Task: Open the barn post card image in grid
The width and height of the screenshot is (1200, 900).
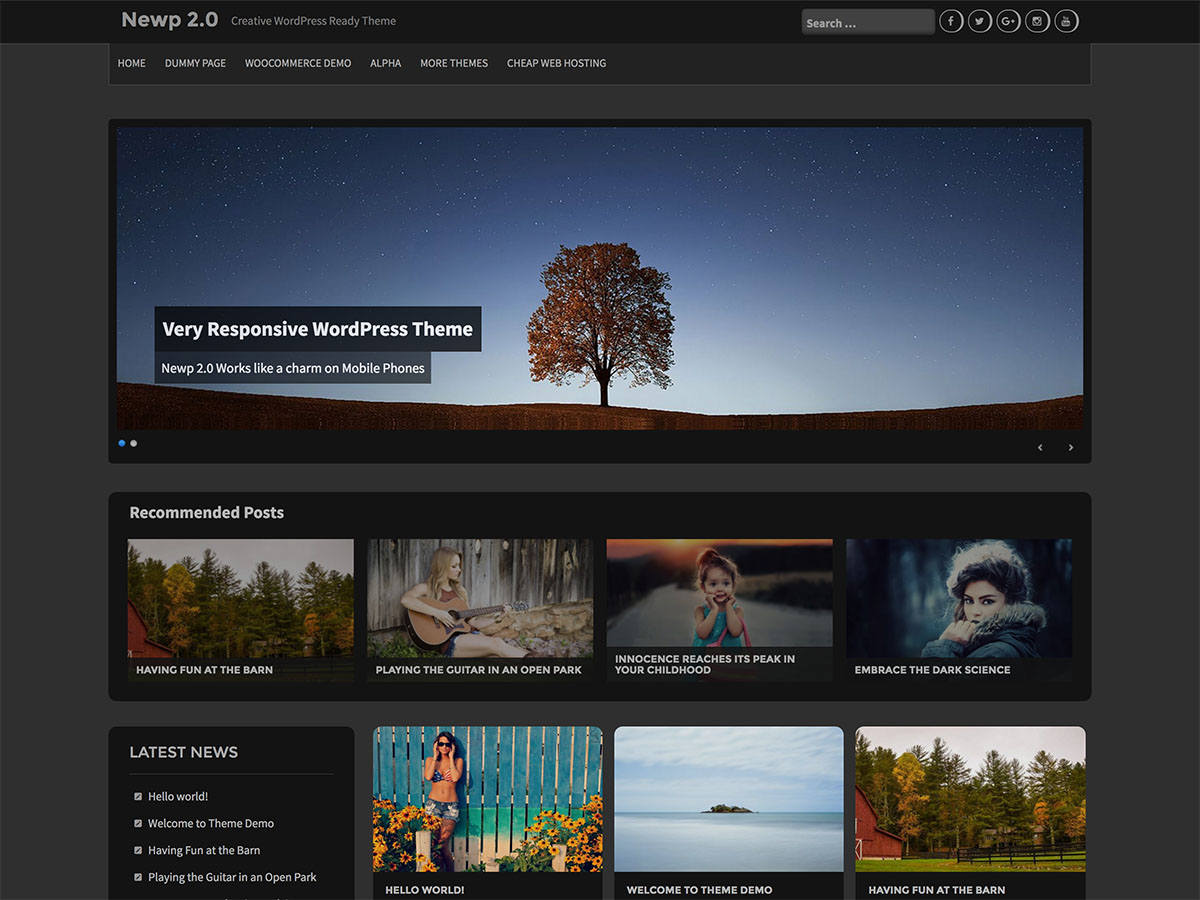Action: [970, 799]
